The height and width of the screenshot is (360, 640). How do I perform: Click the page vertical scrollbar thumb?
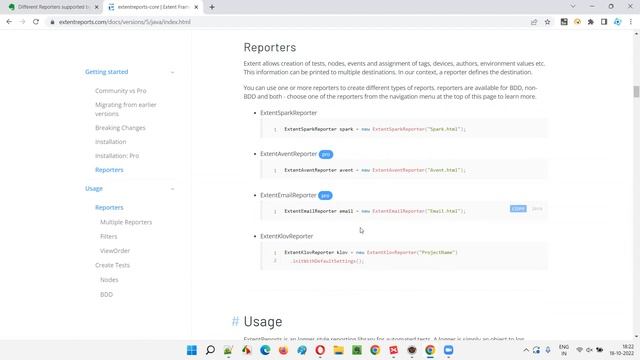pos(636,91)
